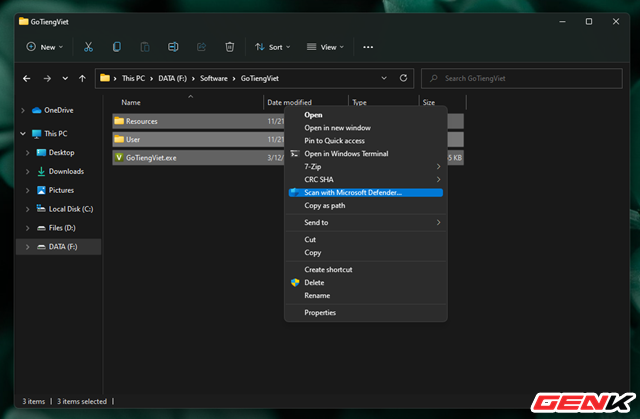
Task: Expand address bar history dropdown
Action: [384, 78]
